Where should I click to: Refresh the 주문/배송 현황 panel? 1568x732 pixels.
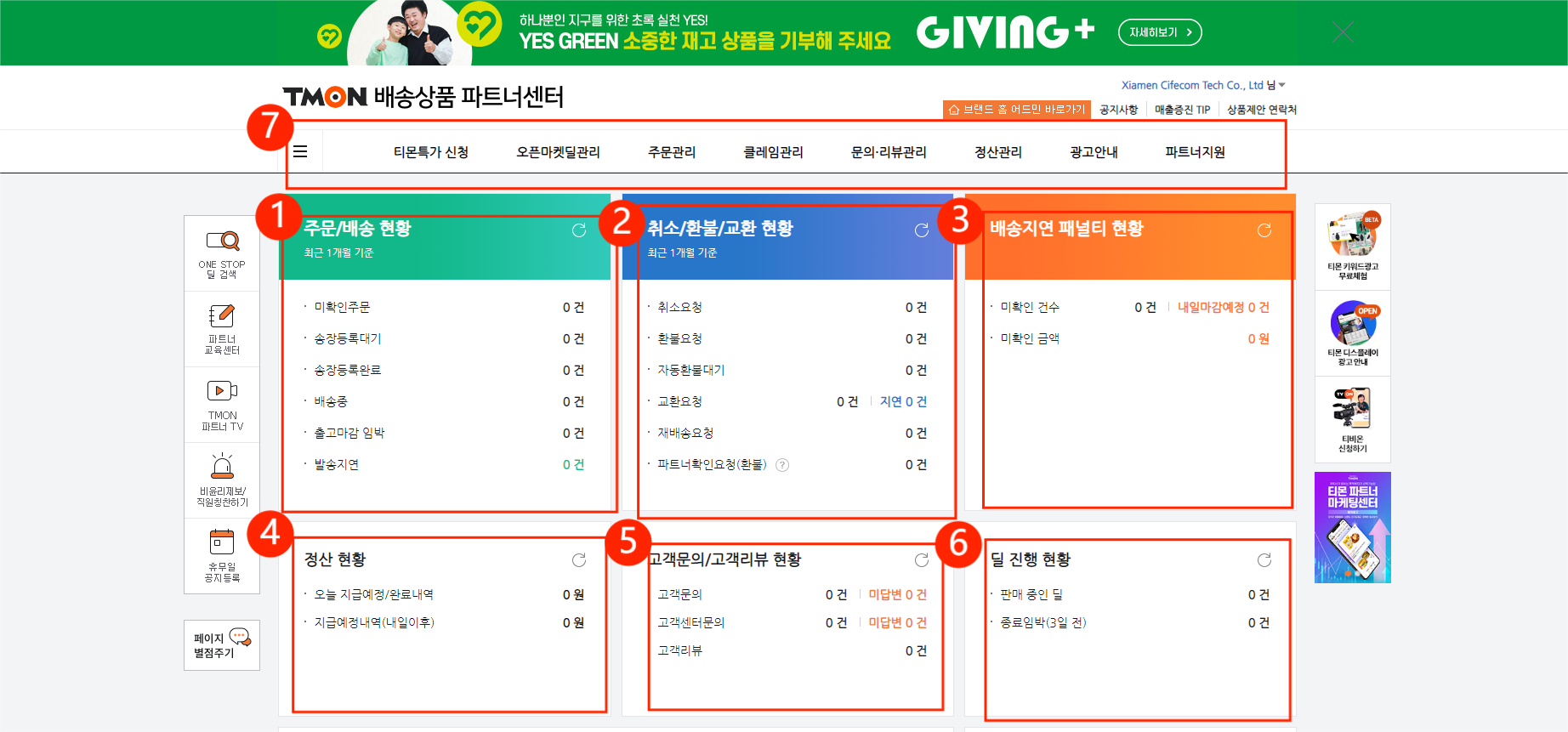(x=579, y=230)
